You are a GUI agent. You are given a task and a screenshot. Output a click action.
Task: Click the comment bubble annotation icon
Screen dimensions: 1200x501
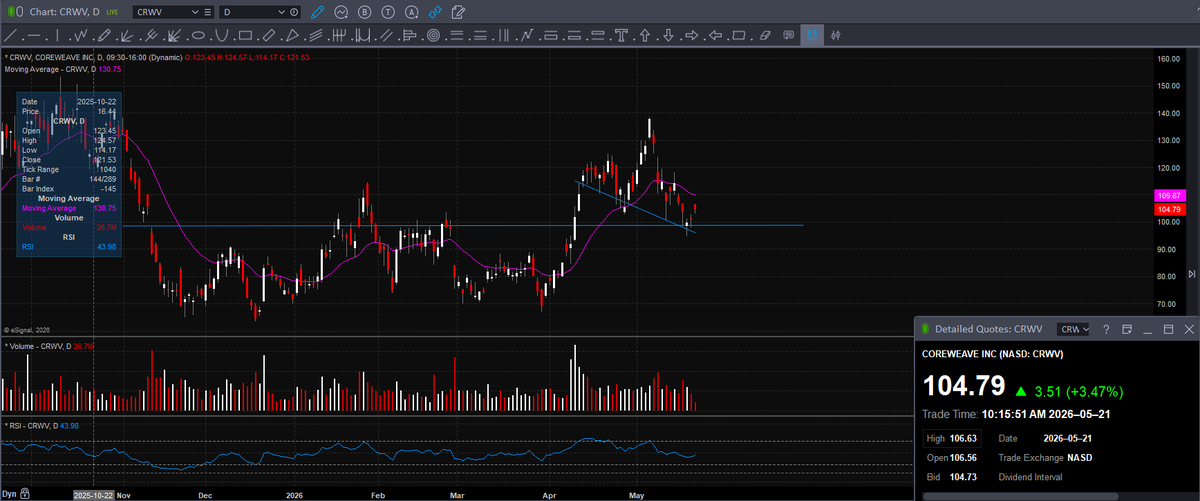tap(788, 35)
